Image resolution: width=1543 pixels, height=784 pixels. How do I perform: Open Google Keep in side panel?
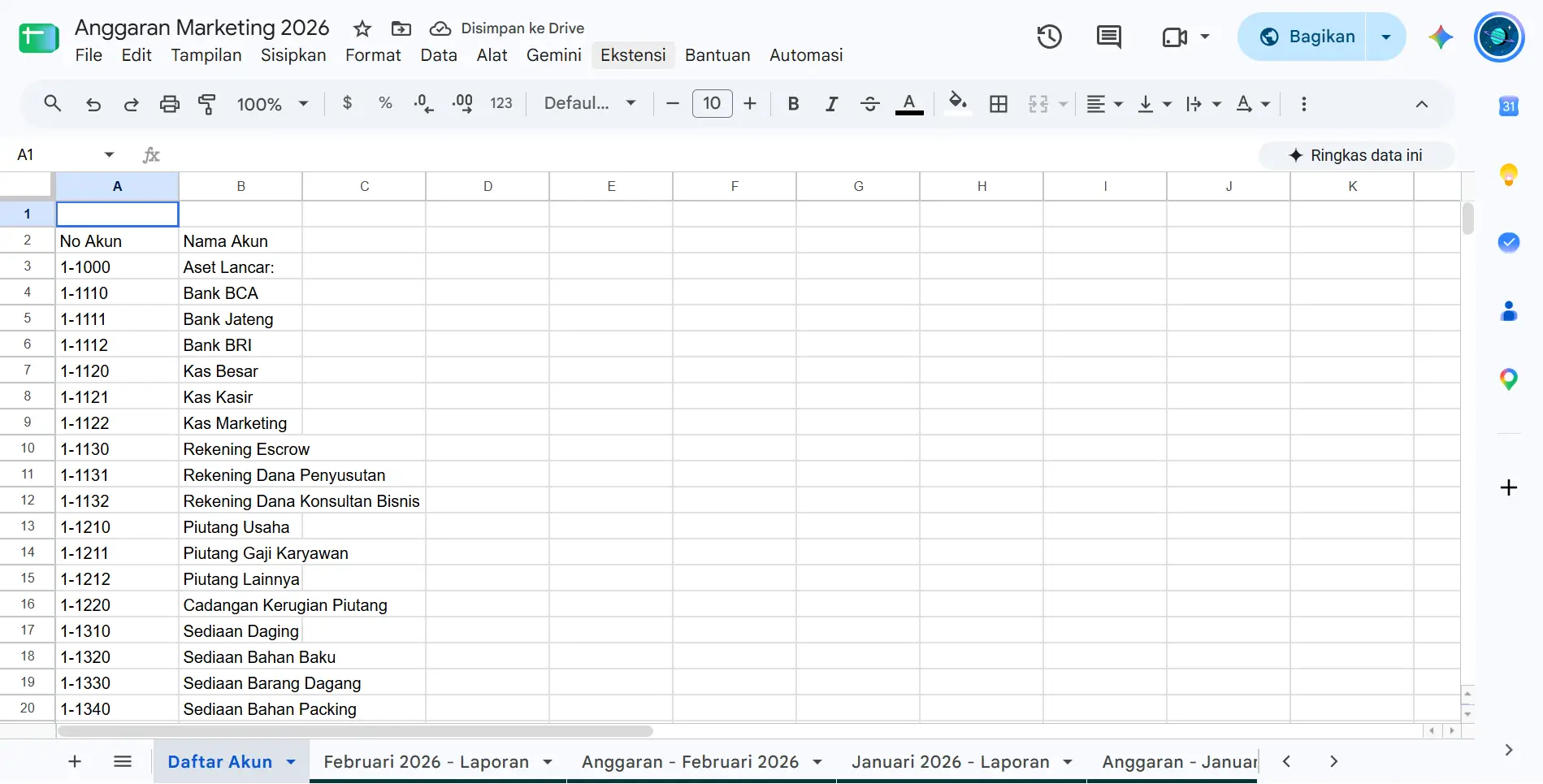[x=1509, y=175]
